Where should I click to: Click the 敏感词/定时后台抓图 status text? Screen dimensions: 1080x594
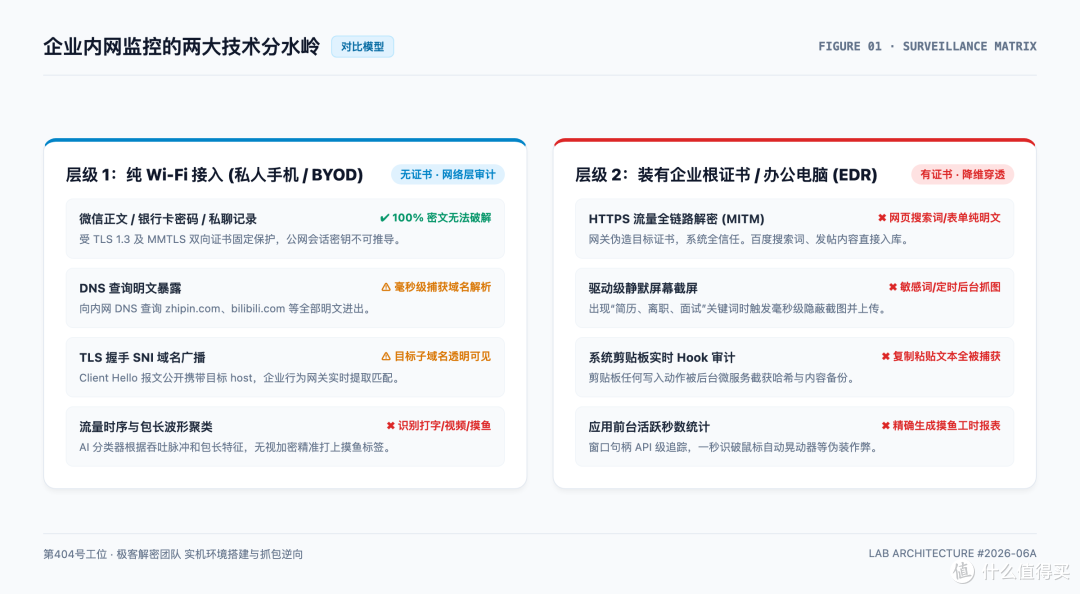click(950, 287)
